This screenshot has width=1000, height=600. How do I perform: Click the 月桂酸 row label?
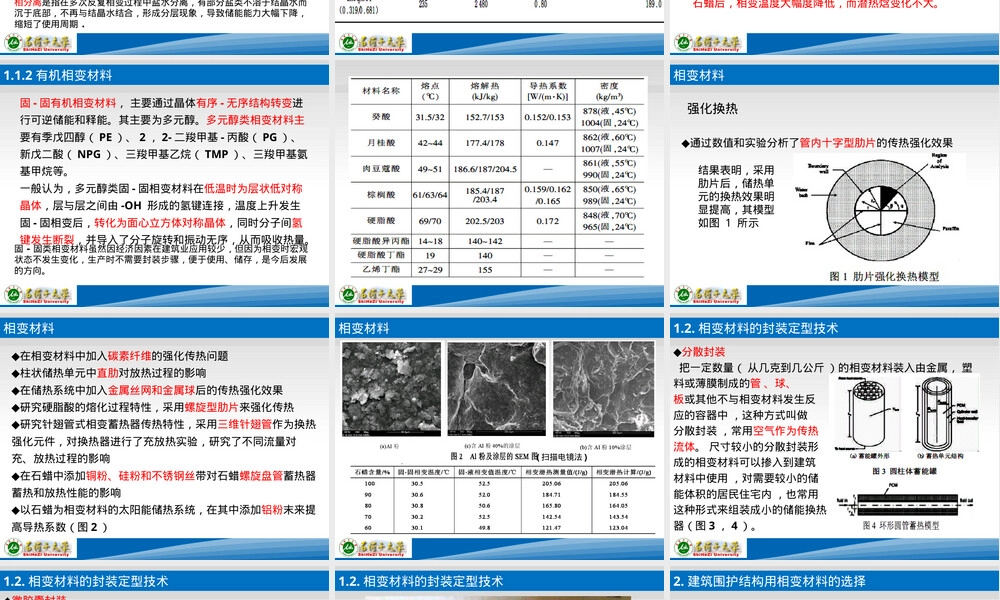point(381,143)
